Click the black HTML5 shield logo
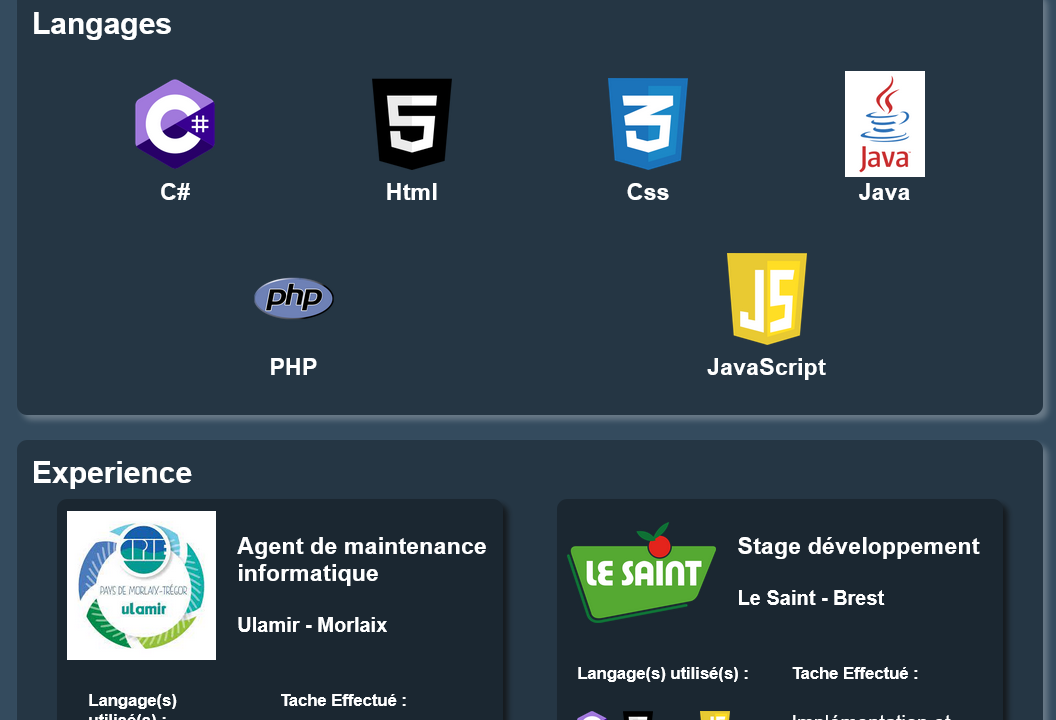 click(411, 124)
